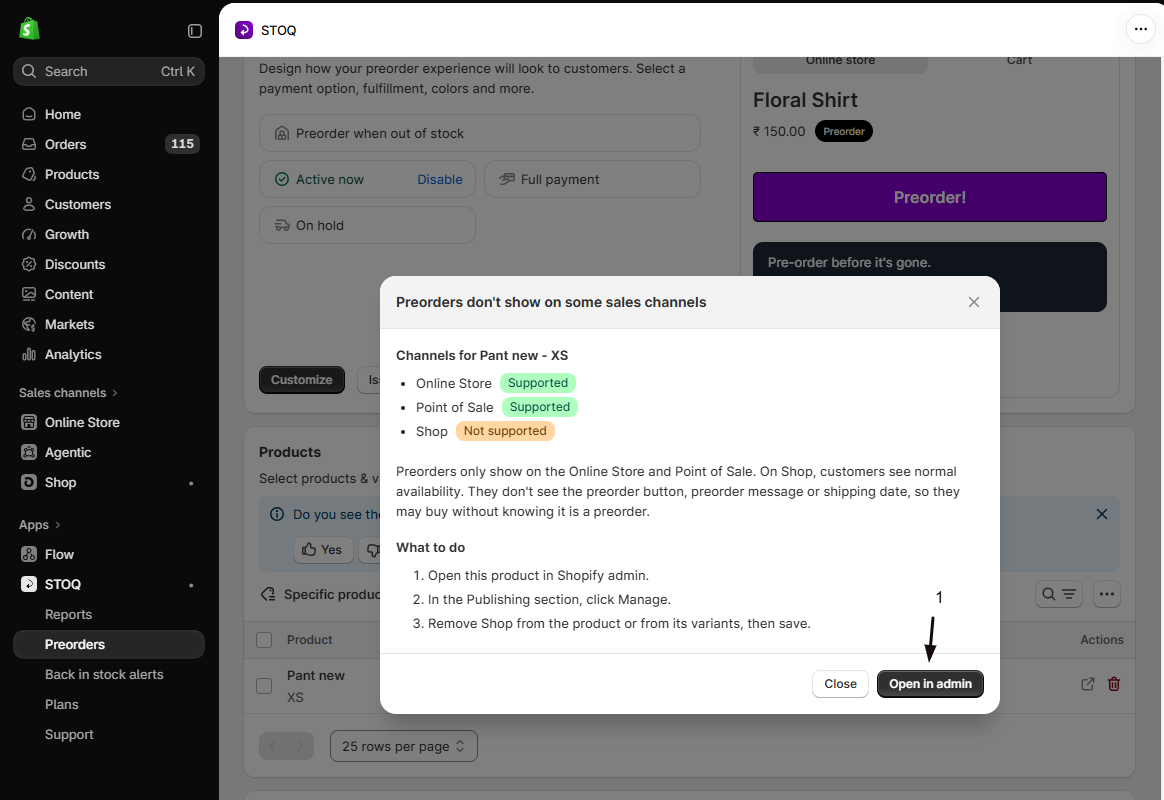Click the Shopify logo icon
This screenshot has width=1164, height=800.
29,29
